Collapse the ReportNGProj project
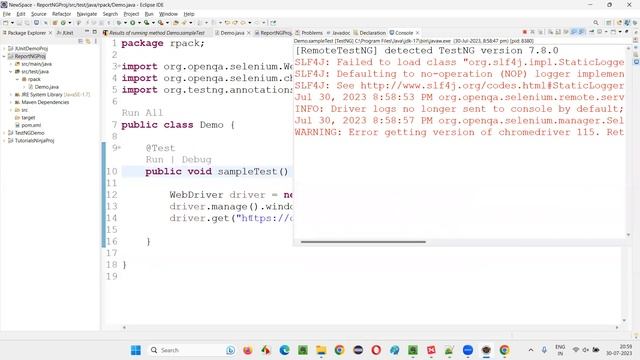The height and width of the screenshot is (360, 640). pyautogui.click(x=4, y=56)
